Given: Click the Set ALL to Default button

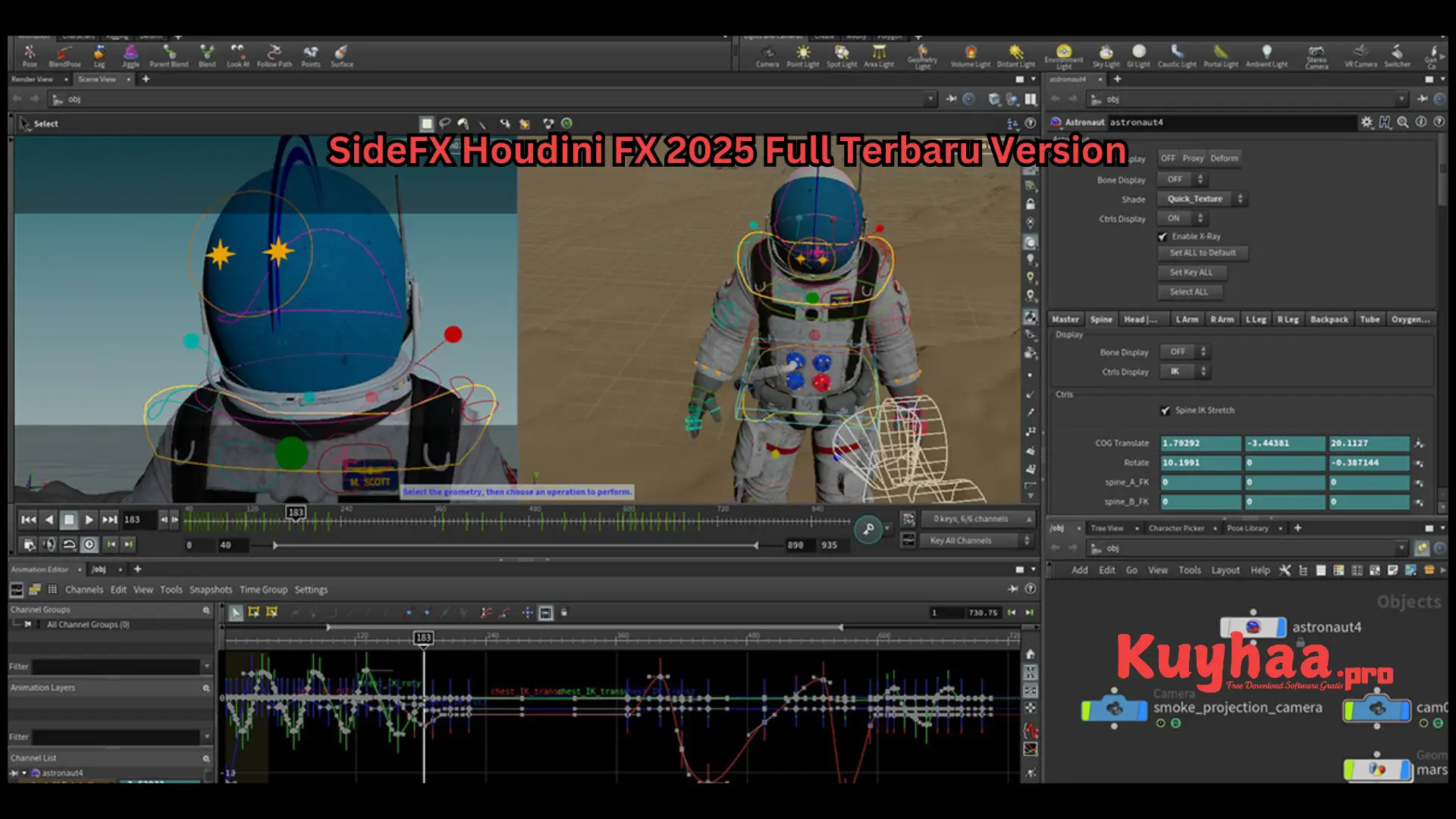Looking at the screenshot, I should click(1203, 253).
